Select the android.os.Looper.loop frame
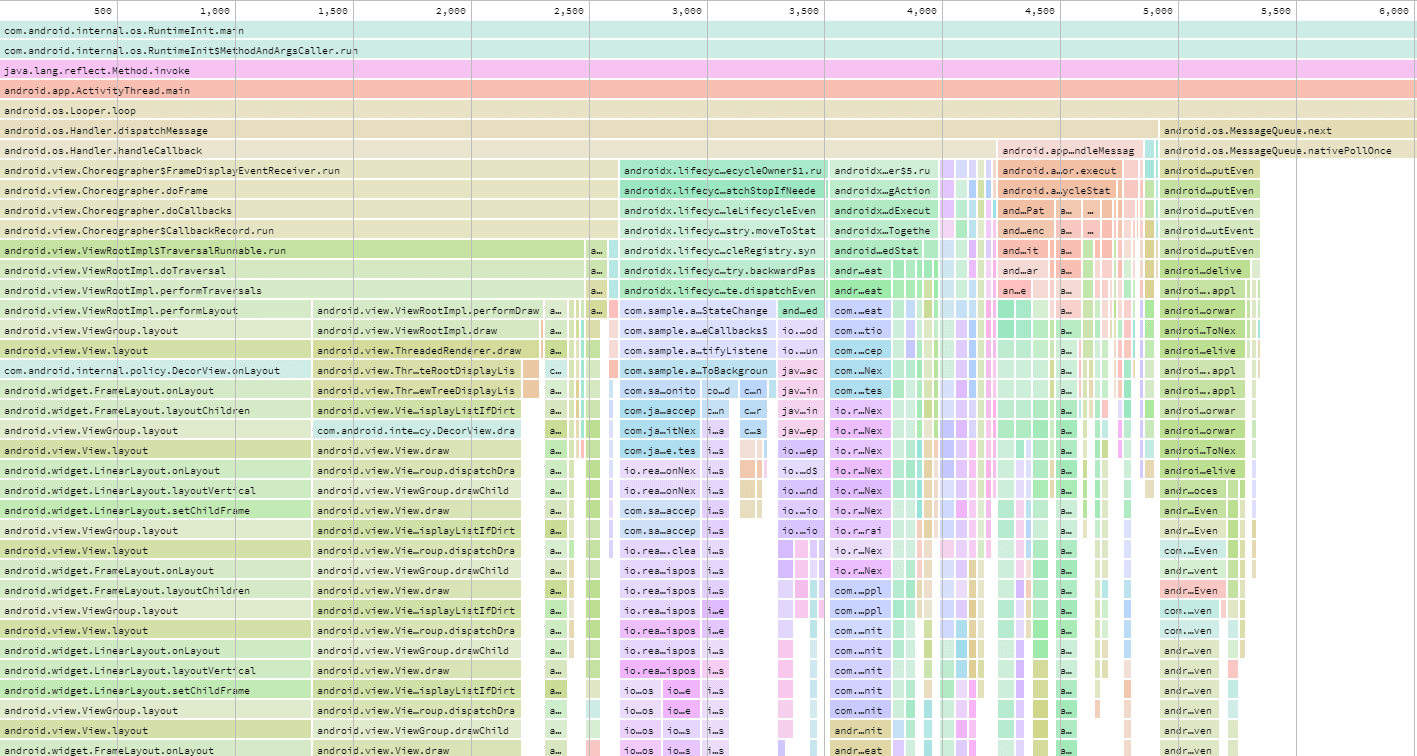This screenshot has width=1417, height=756. click(x=700, y=110)
